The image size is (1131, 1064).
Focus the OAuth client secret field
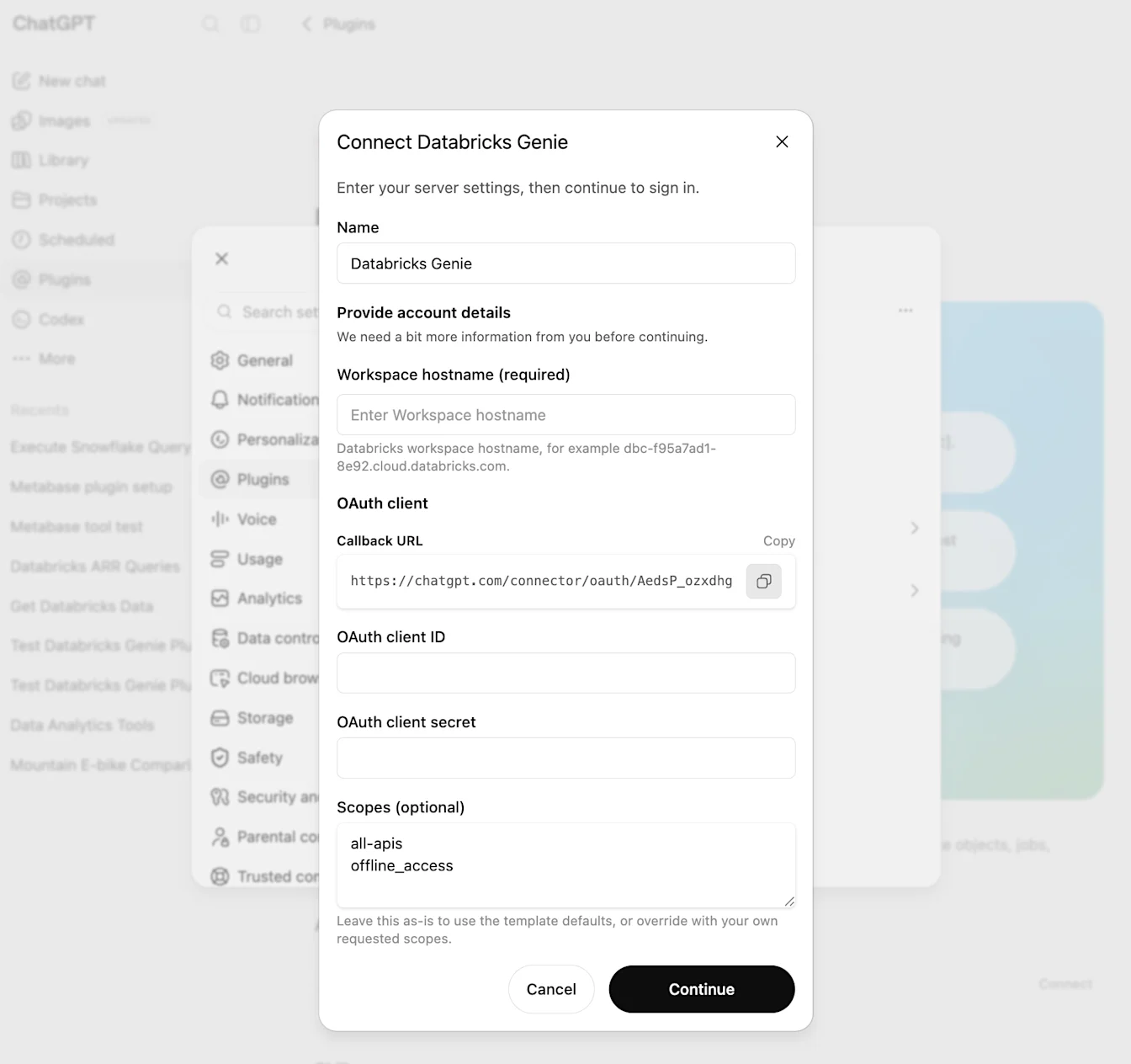click(565, 758)
